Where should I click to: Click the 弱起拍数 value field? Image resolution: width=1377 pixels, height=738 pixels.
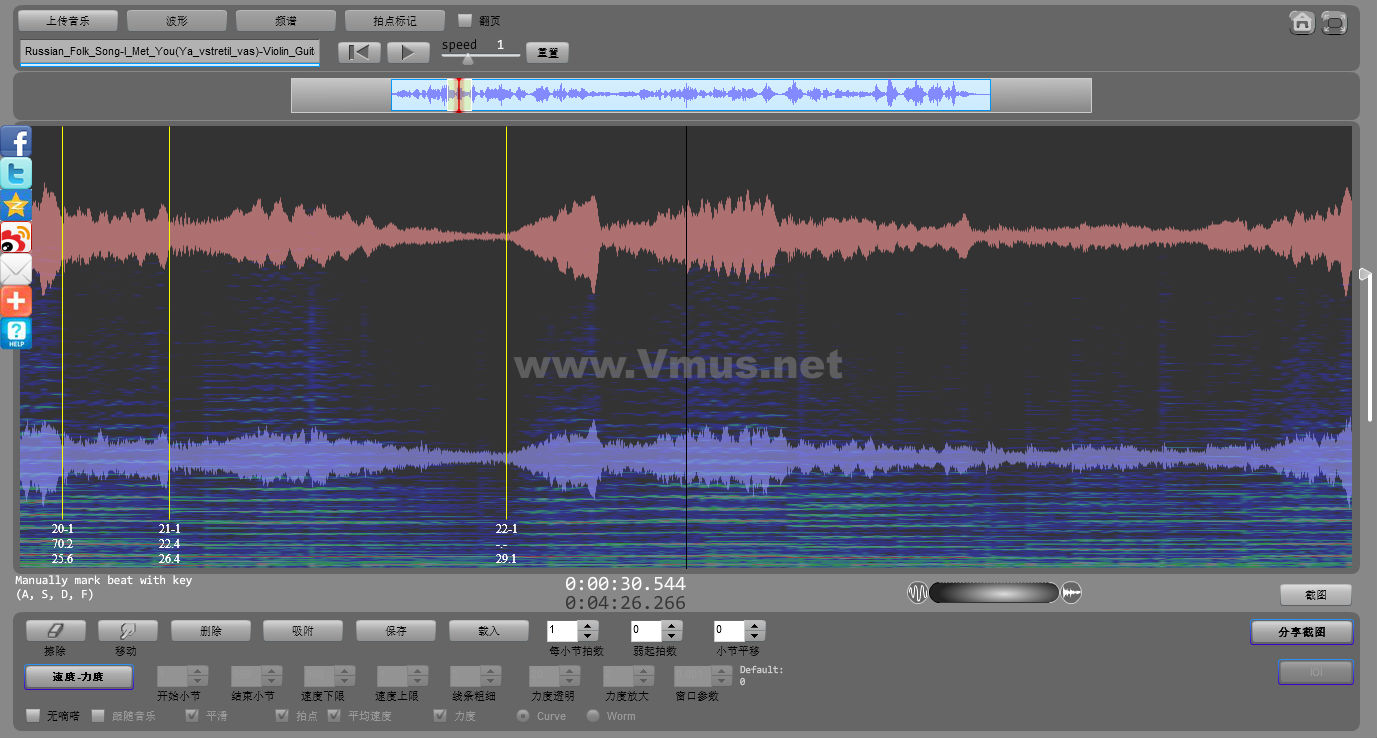[646, 631]
